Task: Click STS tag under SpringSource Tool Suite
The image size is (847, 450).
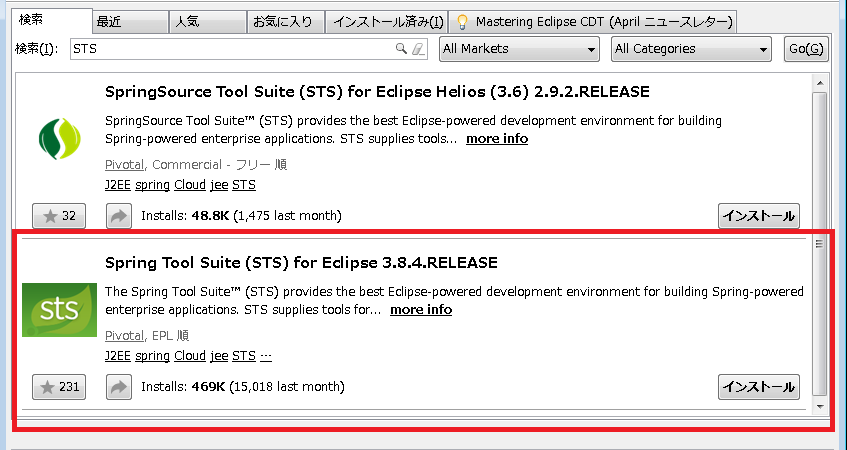Action: point(244,185)
